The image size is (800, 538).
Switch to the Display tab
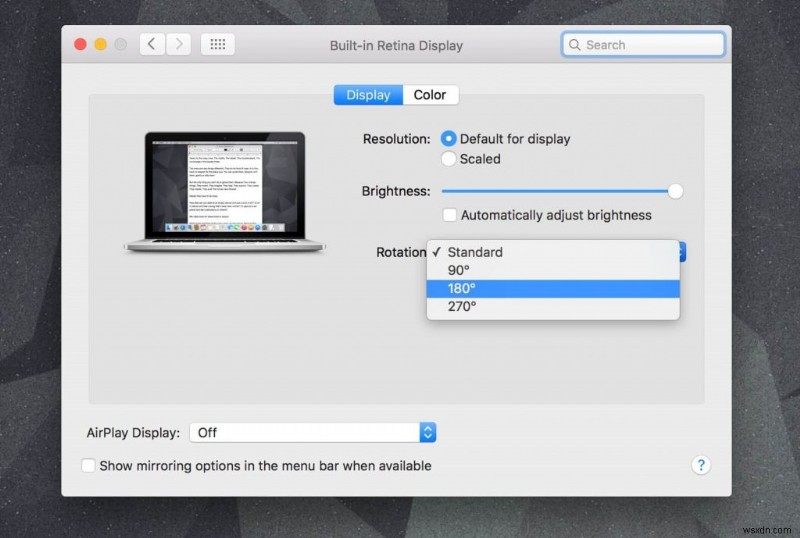click(368, 95)
